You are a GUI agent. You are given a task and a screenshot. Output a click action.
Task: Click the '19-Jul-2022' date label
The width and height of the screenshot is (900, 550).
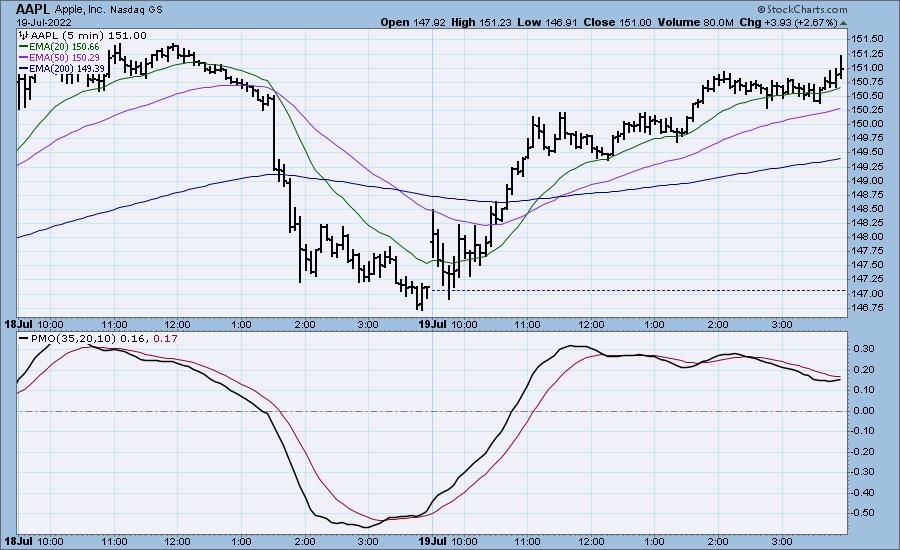(44, 22)
